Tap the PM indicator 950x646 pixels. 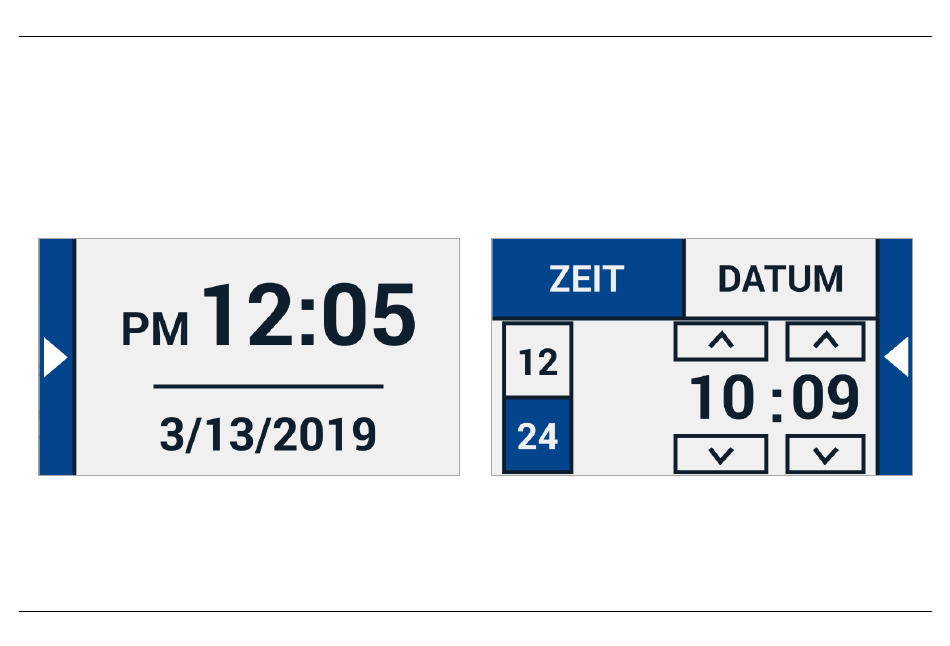pos(155,329)
